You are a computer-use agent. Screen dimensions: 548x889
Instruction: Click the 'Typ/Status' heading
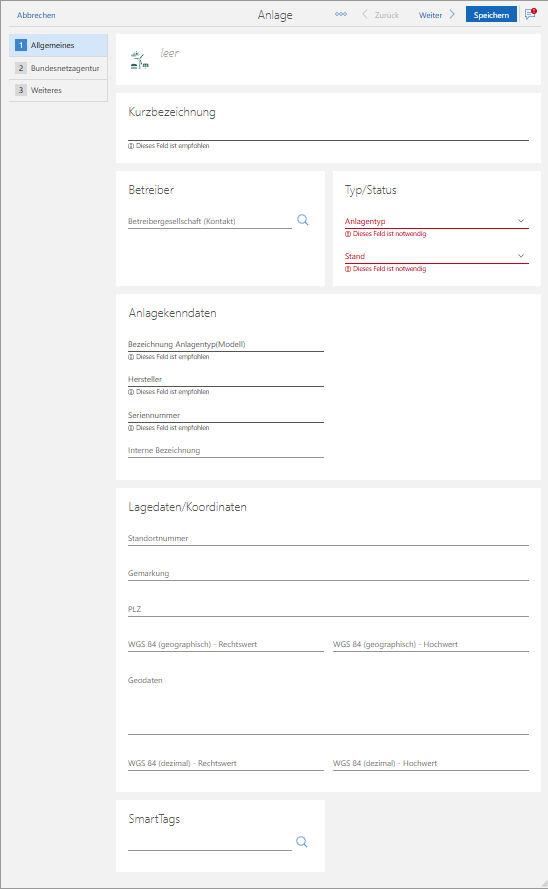click(x=371, y=190)
